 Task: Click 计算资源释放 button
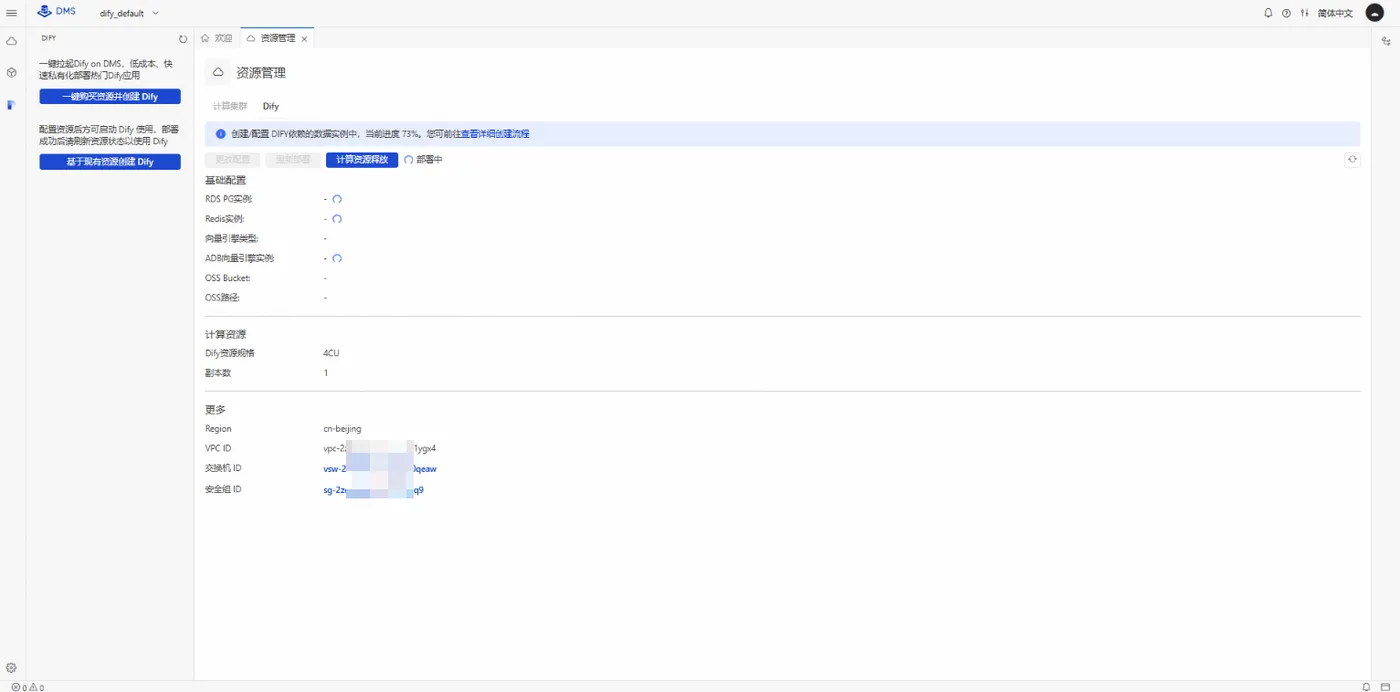coord(362,160)
